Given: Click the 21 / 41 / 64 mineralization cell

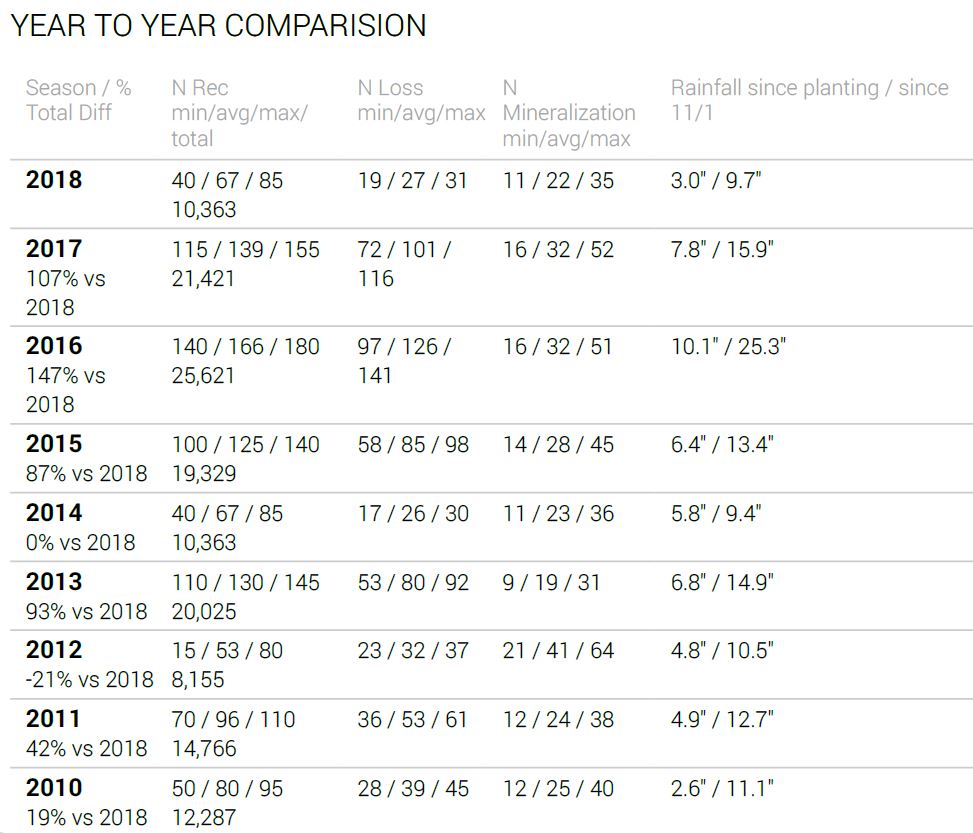Looking at the screenshot, I should 558,651.
